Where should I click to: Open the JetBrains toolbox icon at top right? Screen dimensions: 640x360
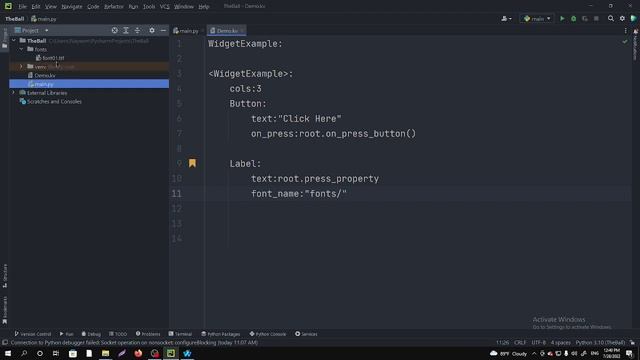point(633,18)
